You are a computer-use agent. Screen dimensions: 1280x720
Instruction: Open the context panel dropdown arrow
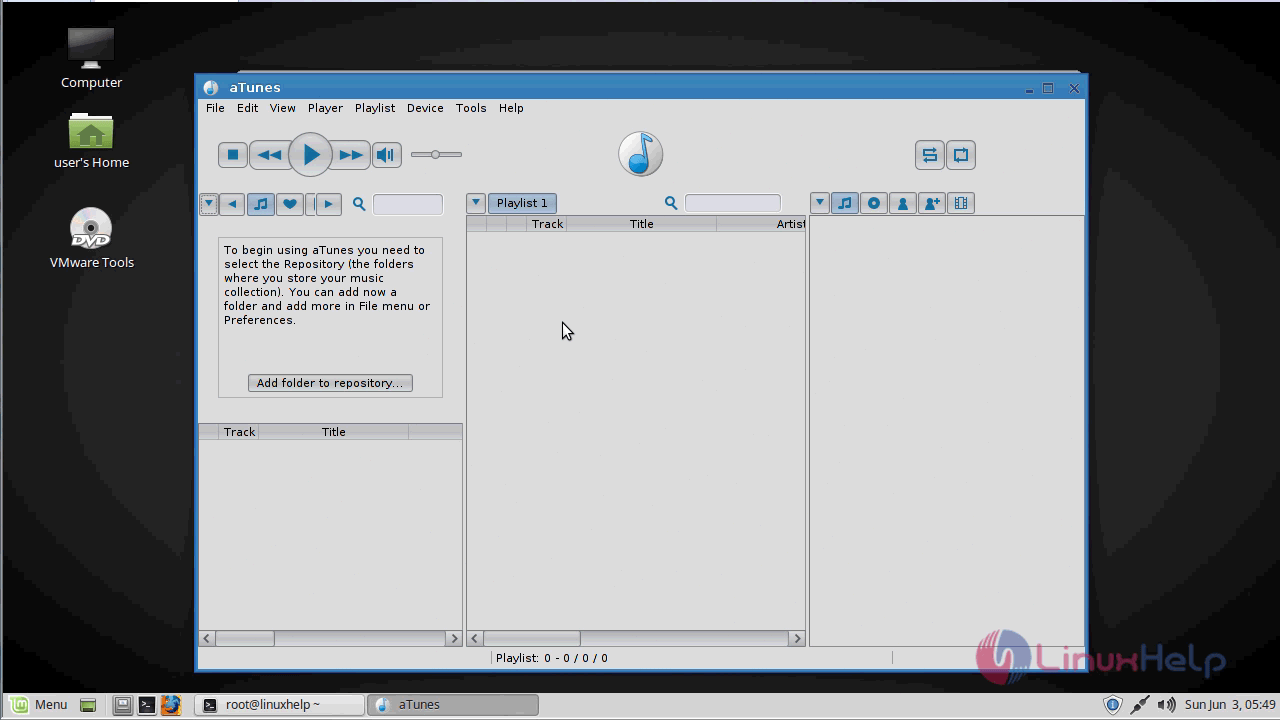click(x=819, y=203)
